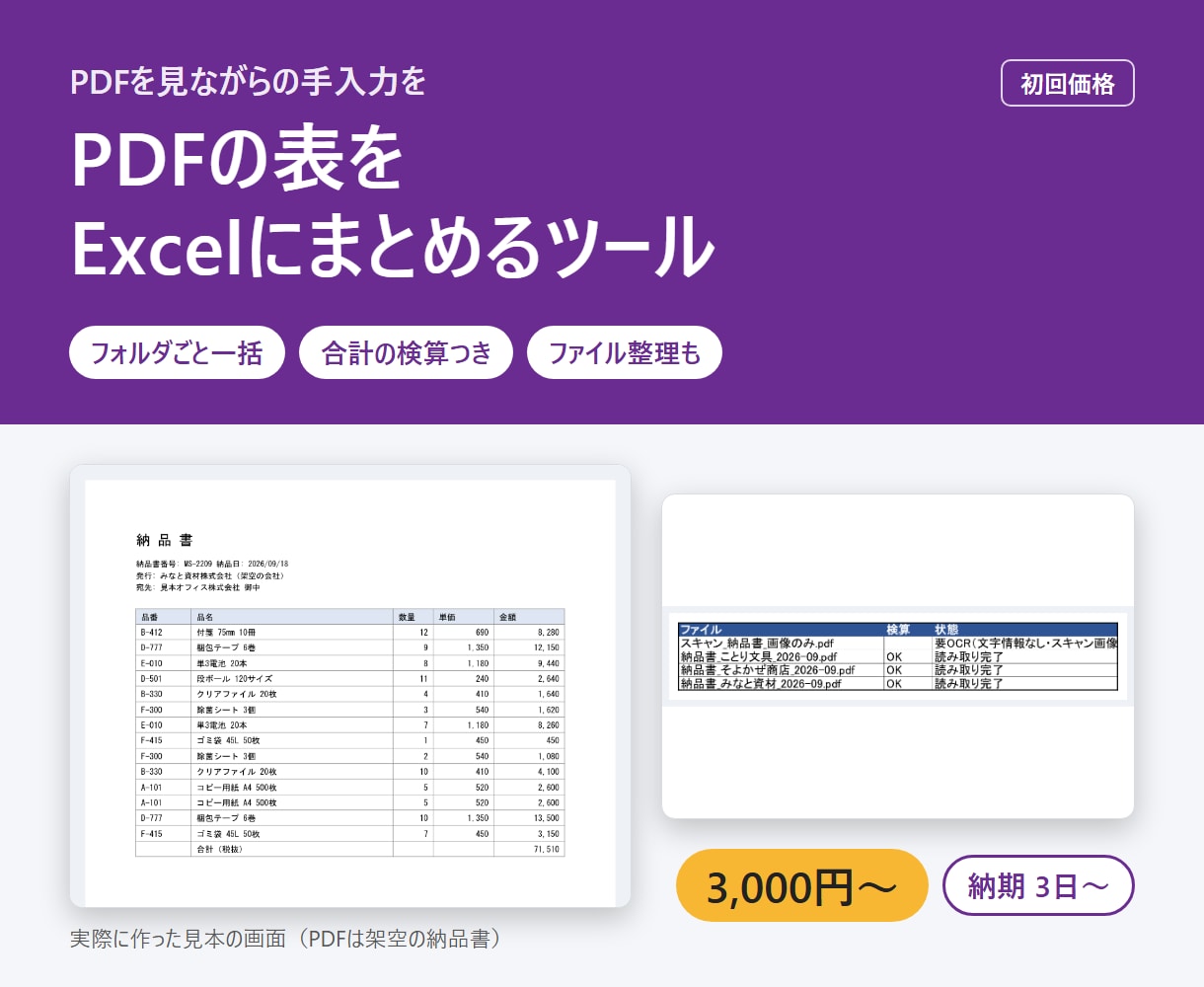This screenshot has width=1204, height=987.
Task: Click the headline line Excelにまとめるツール
Action: [393, 245]
